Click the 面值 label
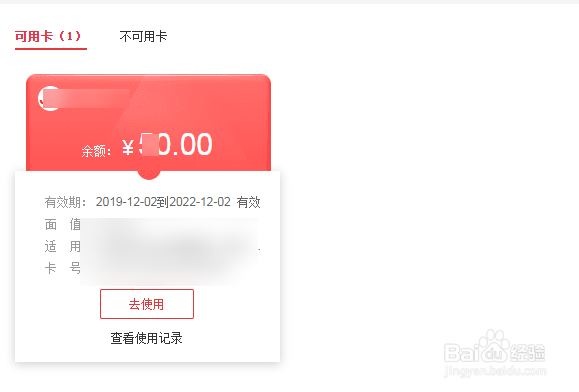This screenshot has height=392, width=579. tap(63, 224)
